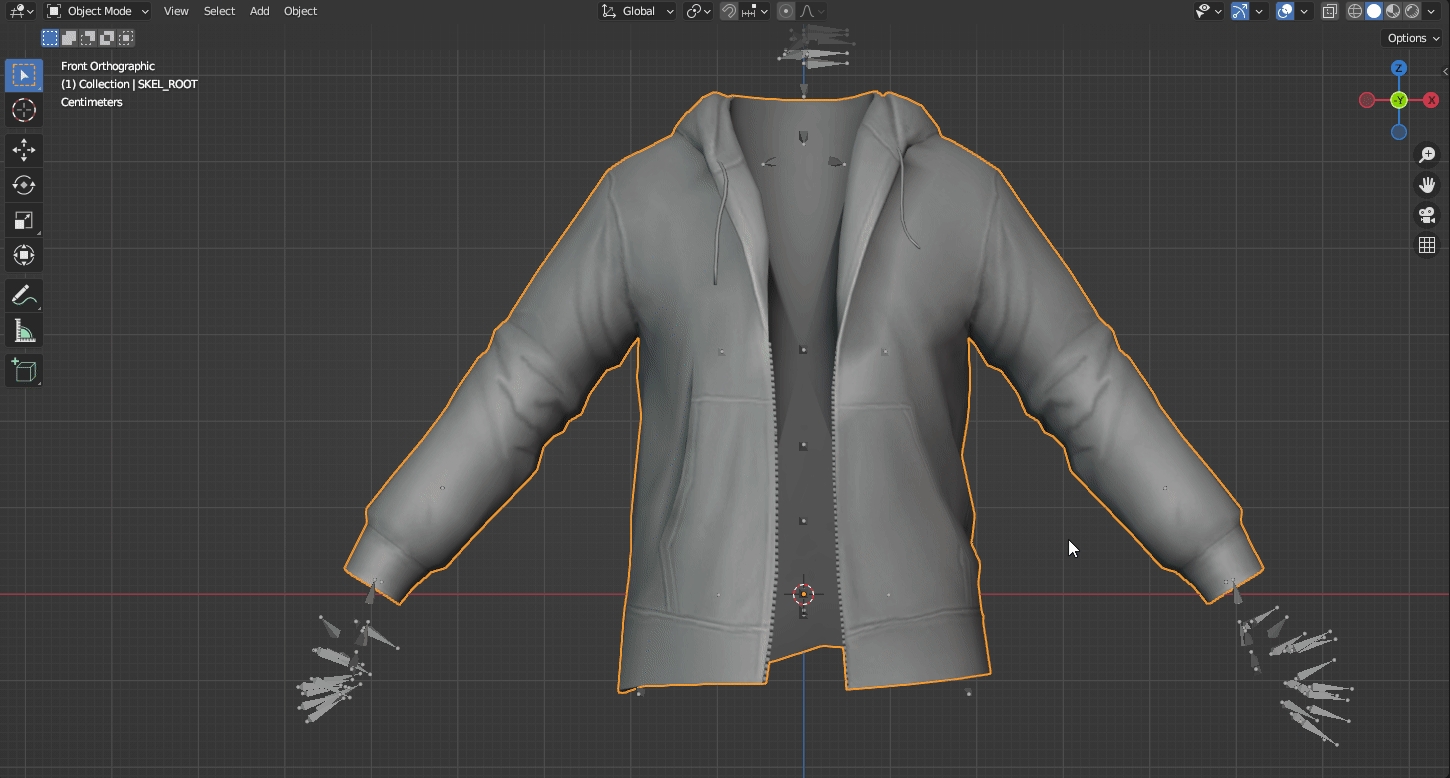Click the camera view icon
Image resolution: width=1450 pixels, height=778 pixels.
click(1427, 215)
